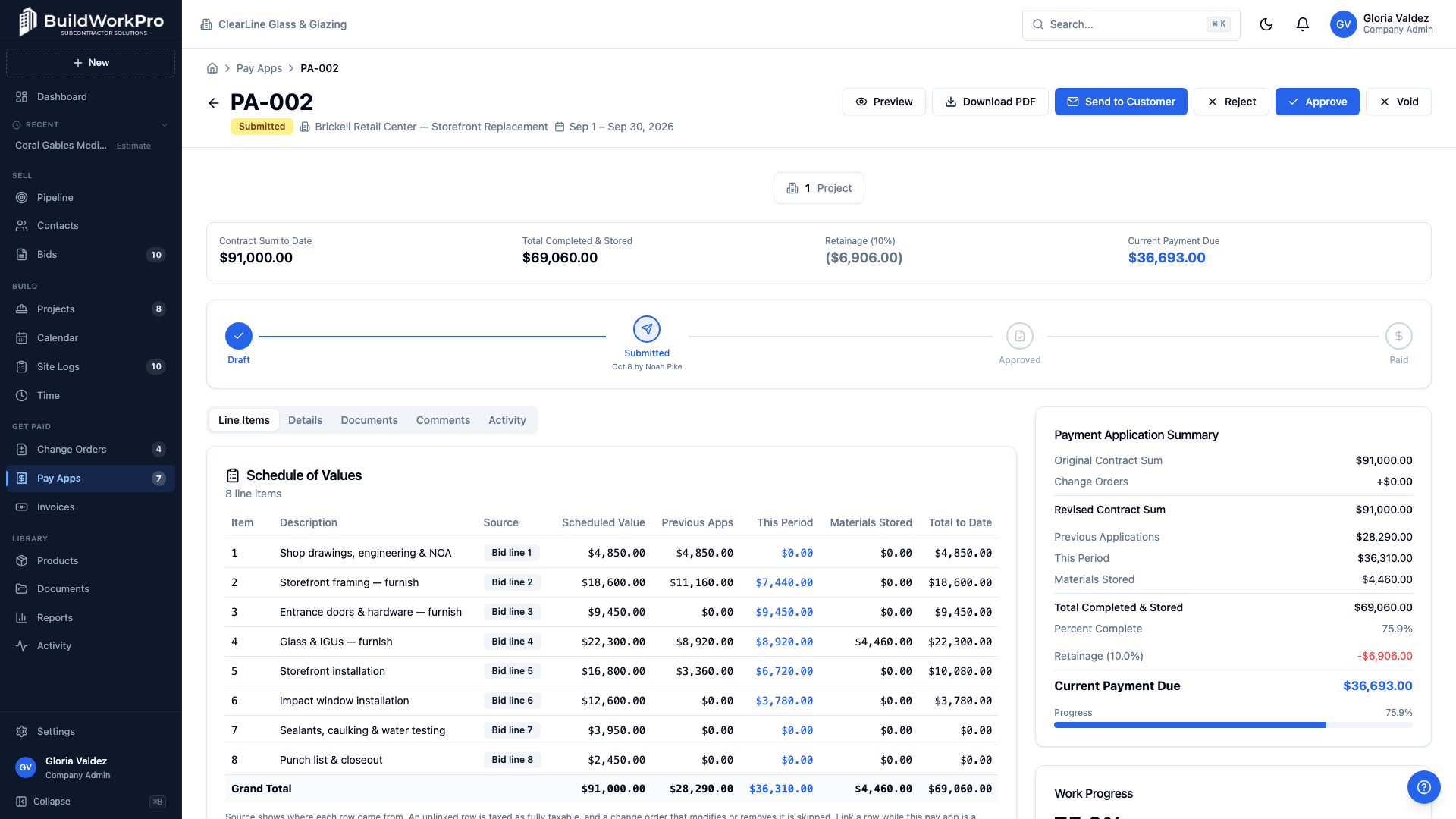Open Change Orders in the sidebar

pyautogui.click(x=90, y=450)
